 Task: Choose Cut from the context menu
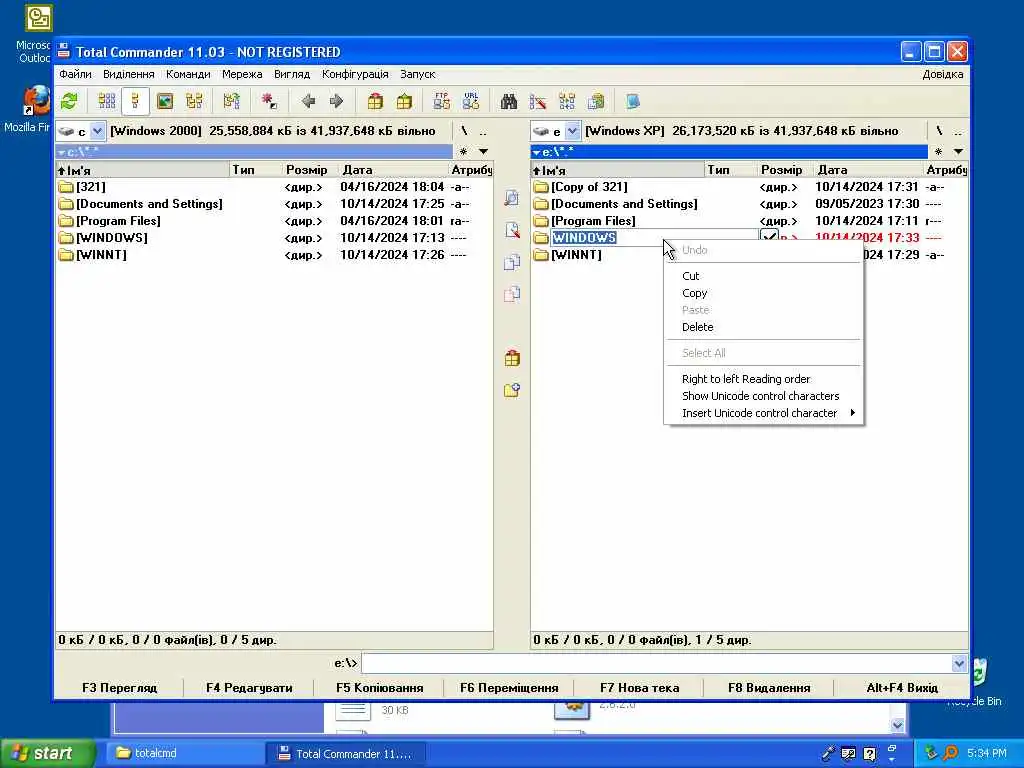[x=763, y=276]
